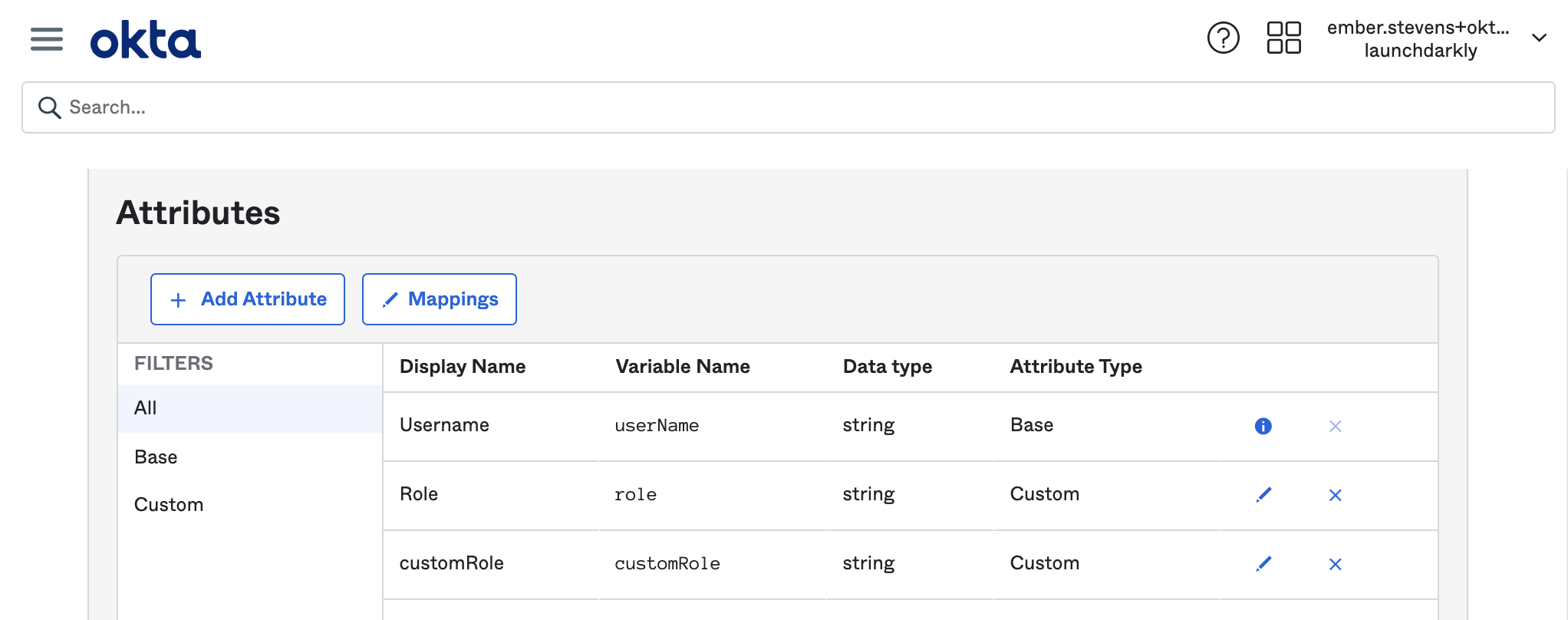Click the Okta logo
The height and width of the screenshot is (620, 1568).
146,40
